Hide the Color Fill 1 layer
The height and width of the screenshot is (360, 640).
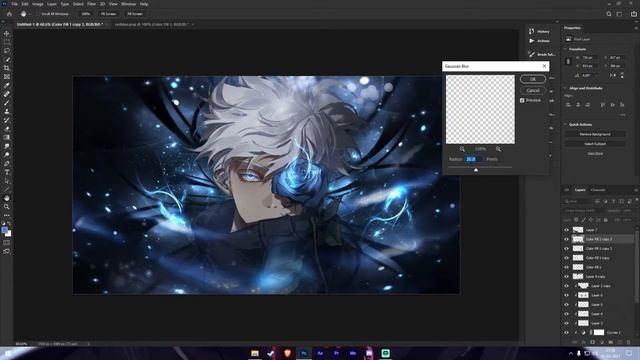(x=566, y=267)
